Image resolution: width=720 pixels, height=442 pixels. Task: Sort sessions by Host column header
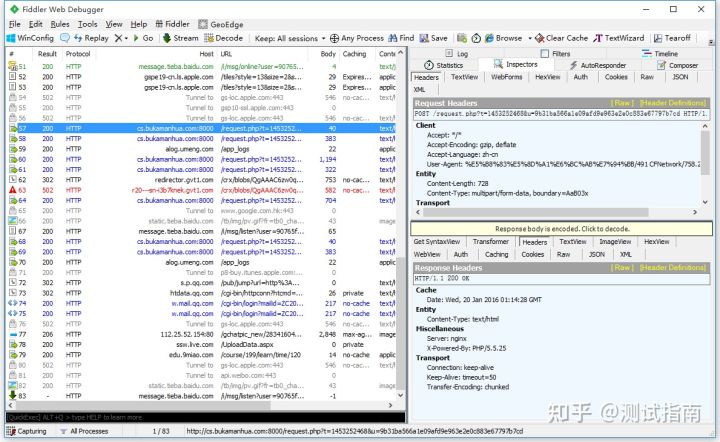pyautogui.click(x=206, y=54)
